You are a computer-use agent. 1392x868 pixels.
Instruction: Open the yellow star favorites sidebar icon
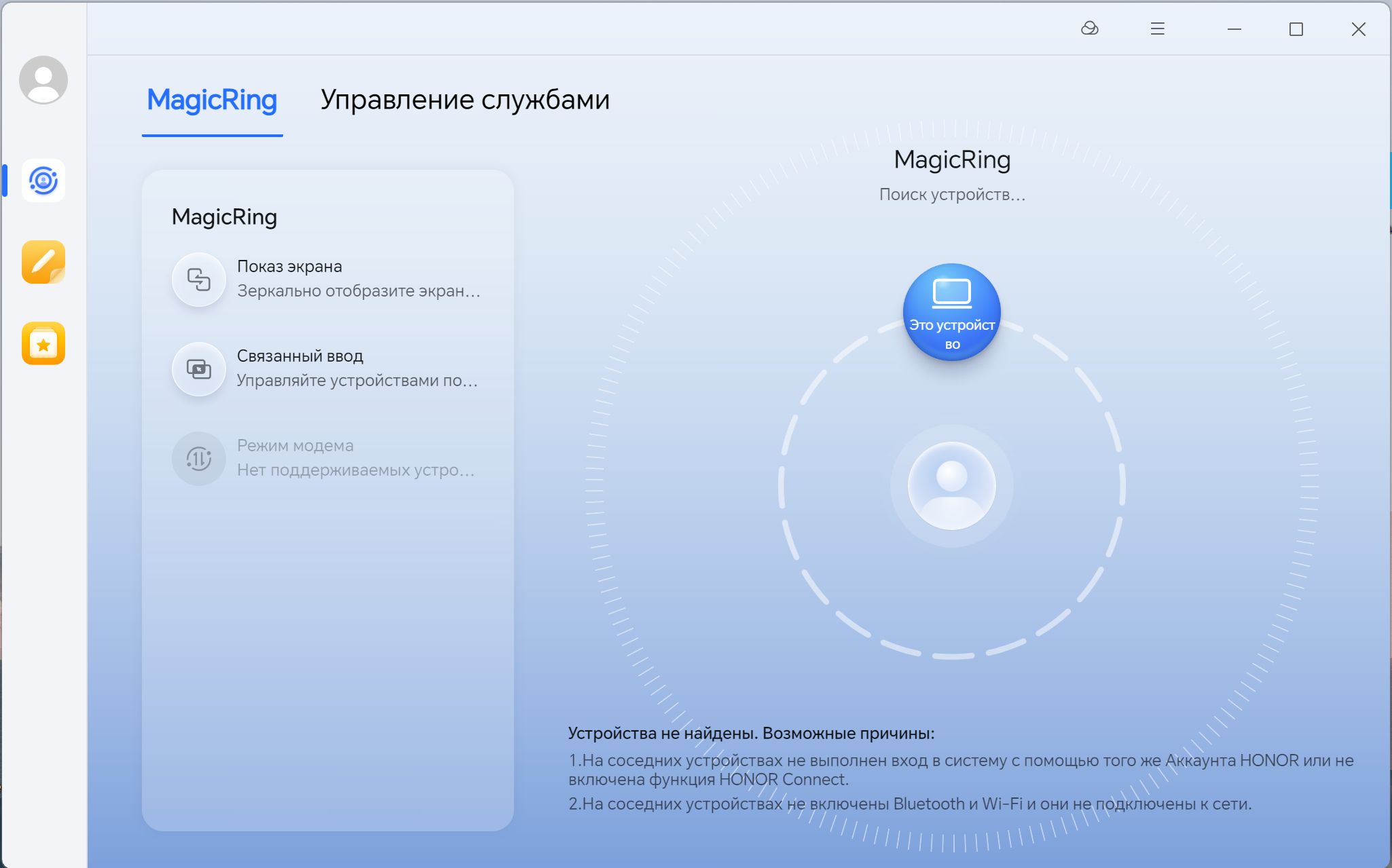(43, 343)
